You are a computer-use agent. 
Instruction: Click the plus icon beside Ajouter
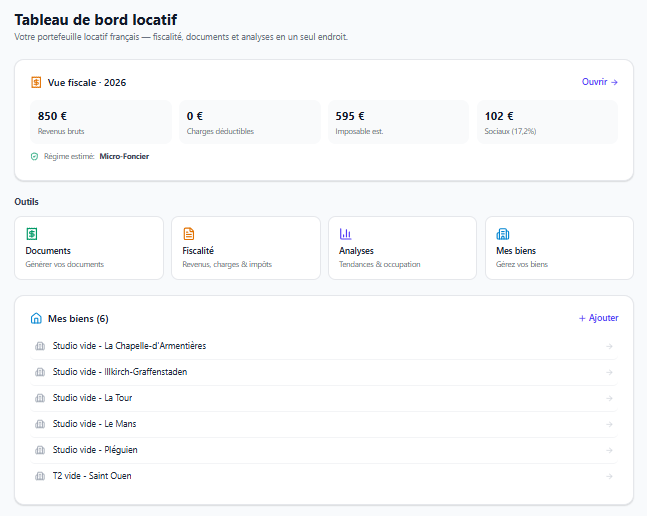coord(582,318)
